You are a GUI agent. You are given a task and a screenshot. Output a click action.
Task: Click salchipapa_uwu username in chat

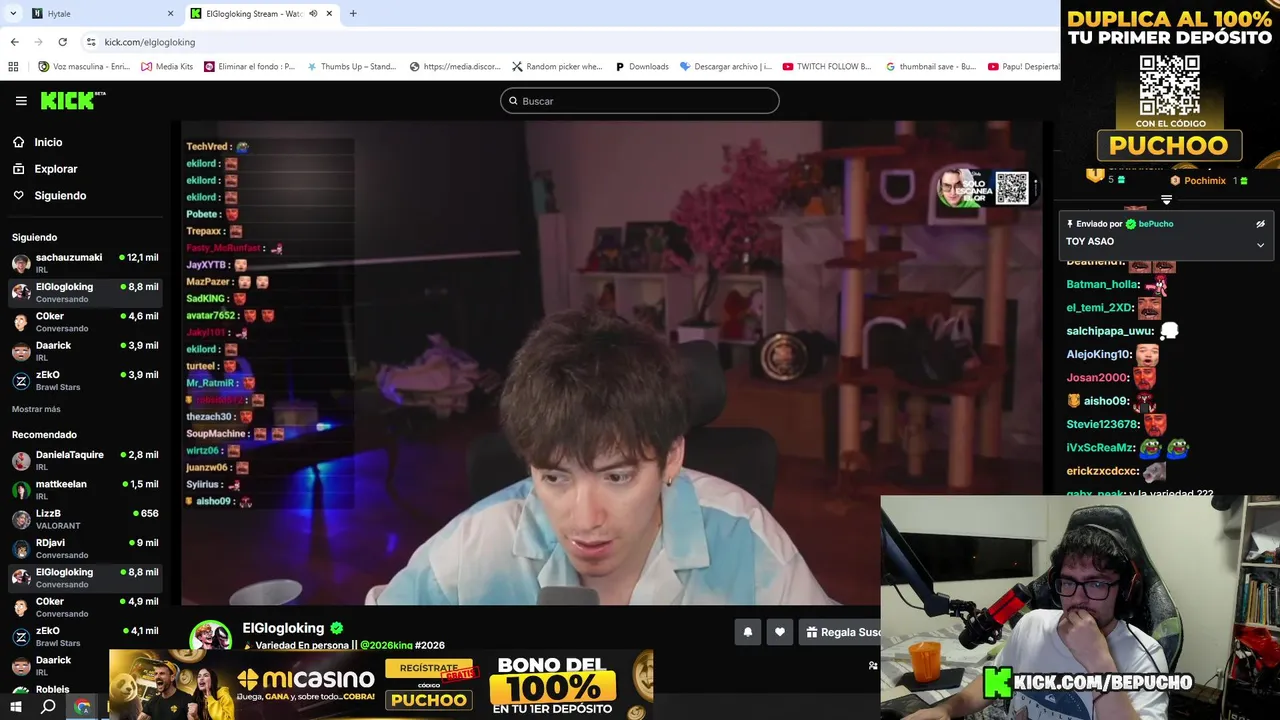pos(1110,331)
